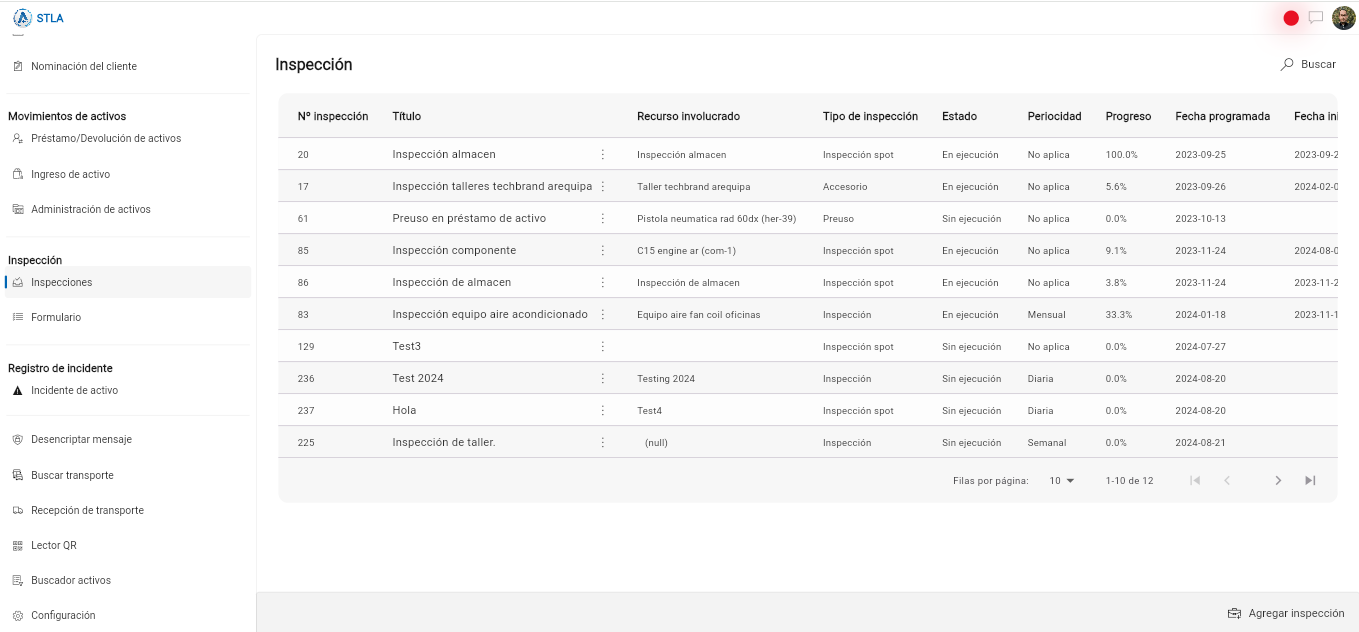The image size is (1359, 632).
Task: Click the 1-10 de 12 pagination text
Action: coord(1129,481)
